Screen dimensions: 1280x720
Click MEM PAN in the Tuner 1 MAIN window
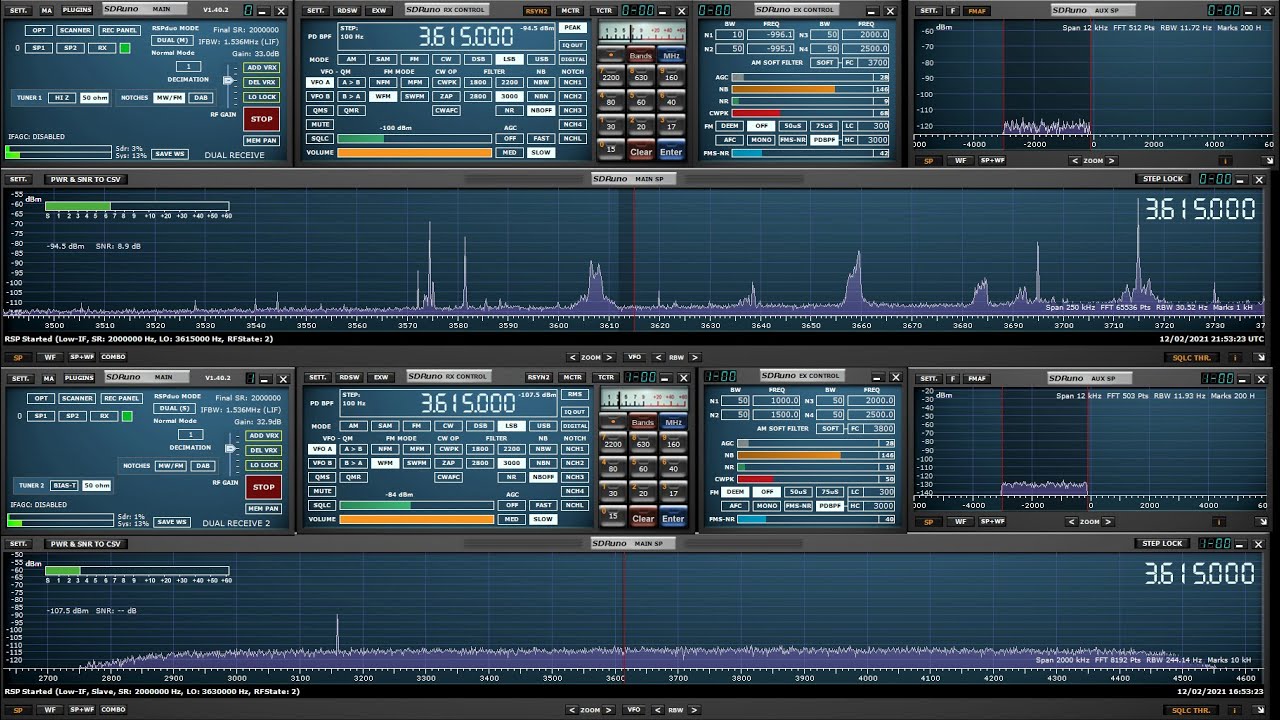coord(261,141)
